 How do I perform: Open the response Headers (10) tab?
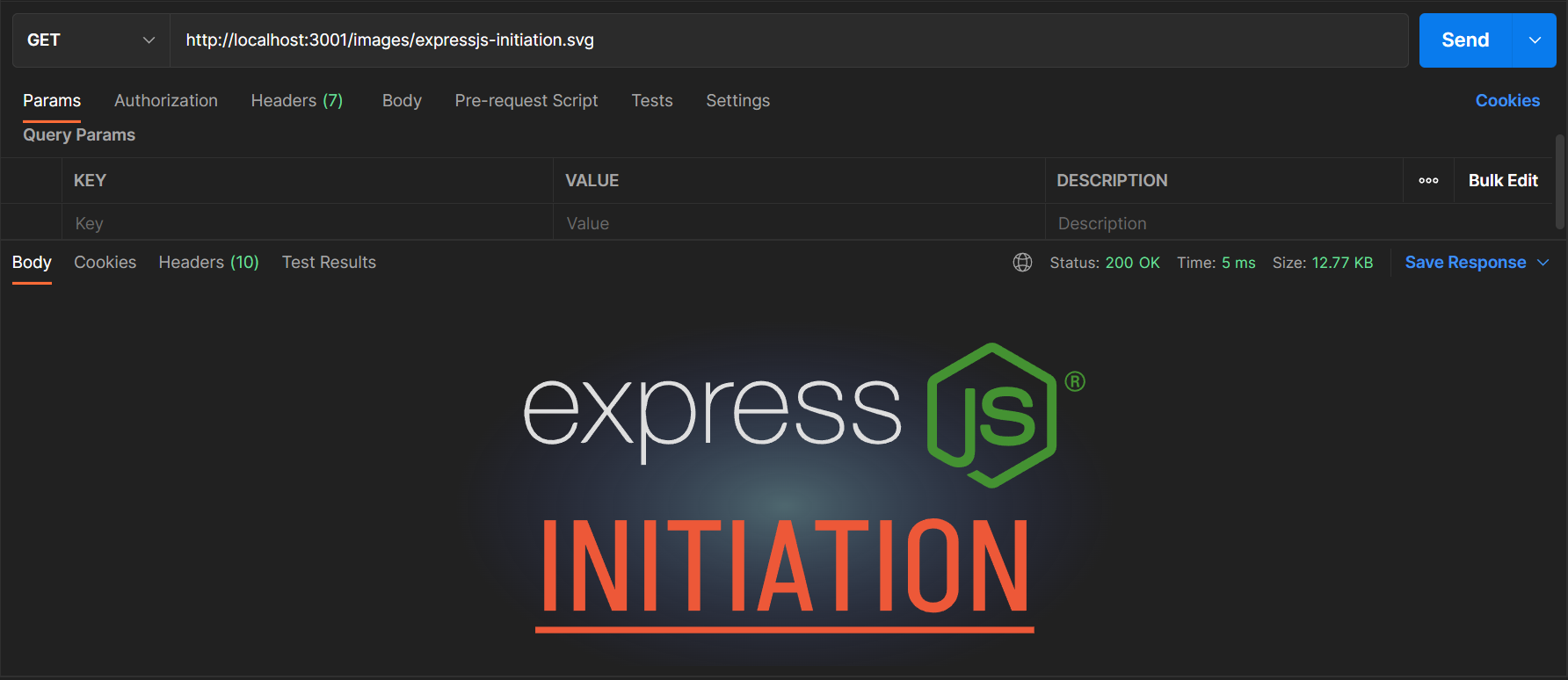209,263
